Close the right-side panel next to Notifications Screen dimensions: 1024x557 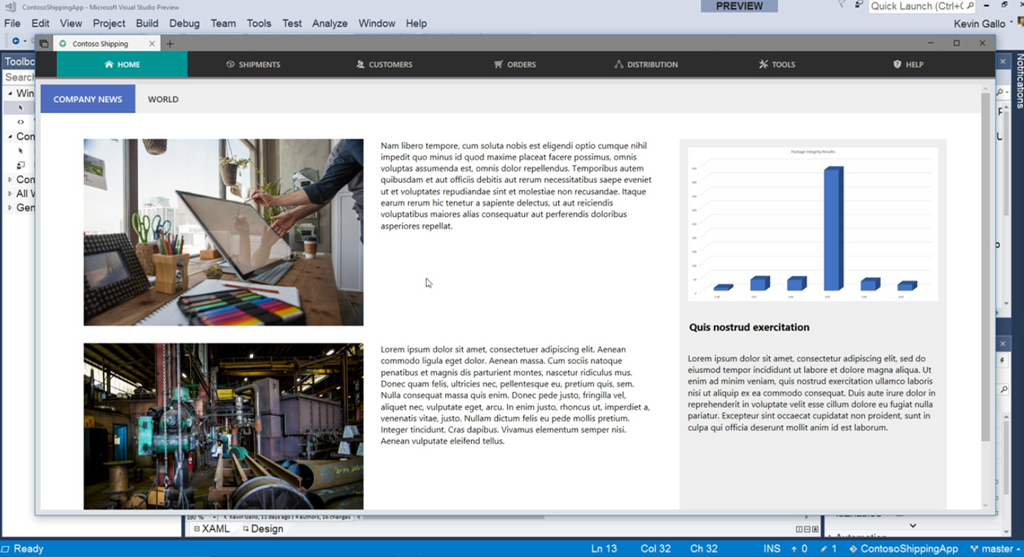(x=1003, y=61)
